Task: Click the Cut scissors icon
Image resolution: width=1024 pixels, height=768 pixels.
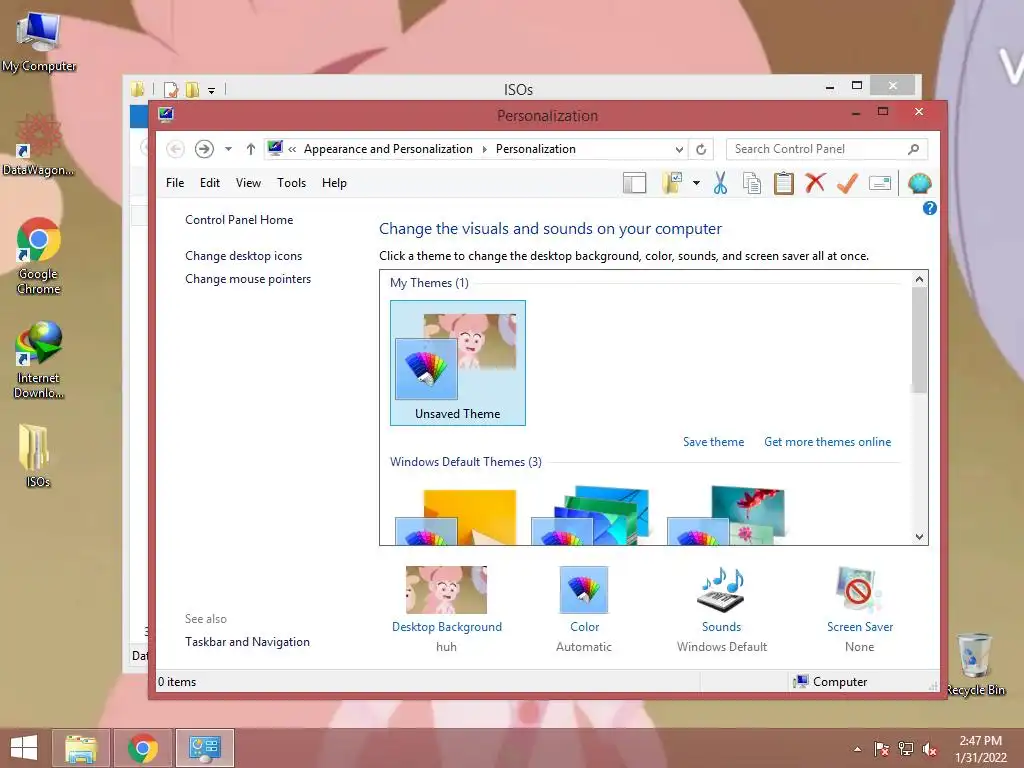Action: click(x=720, y=184)
